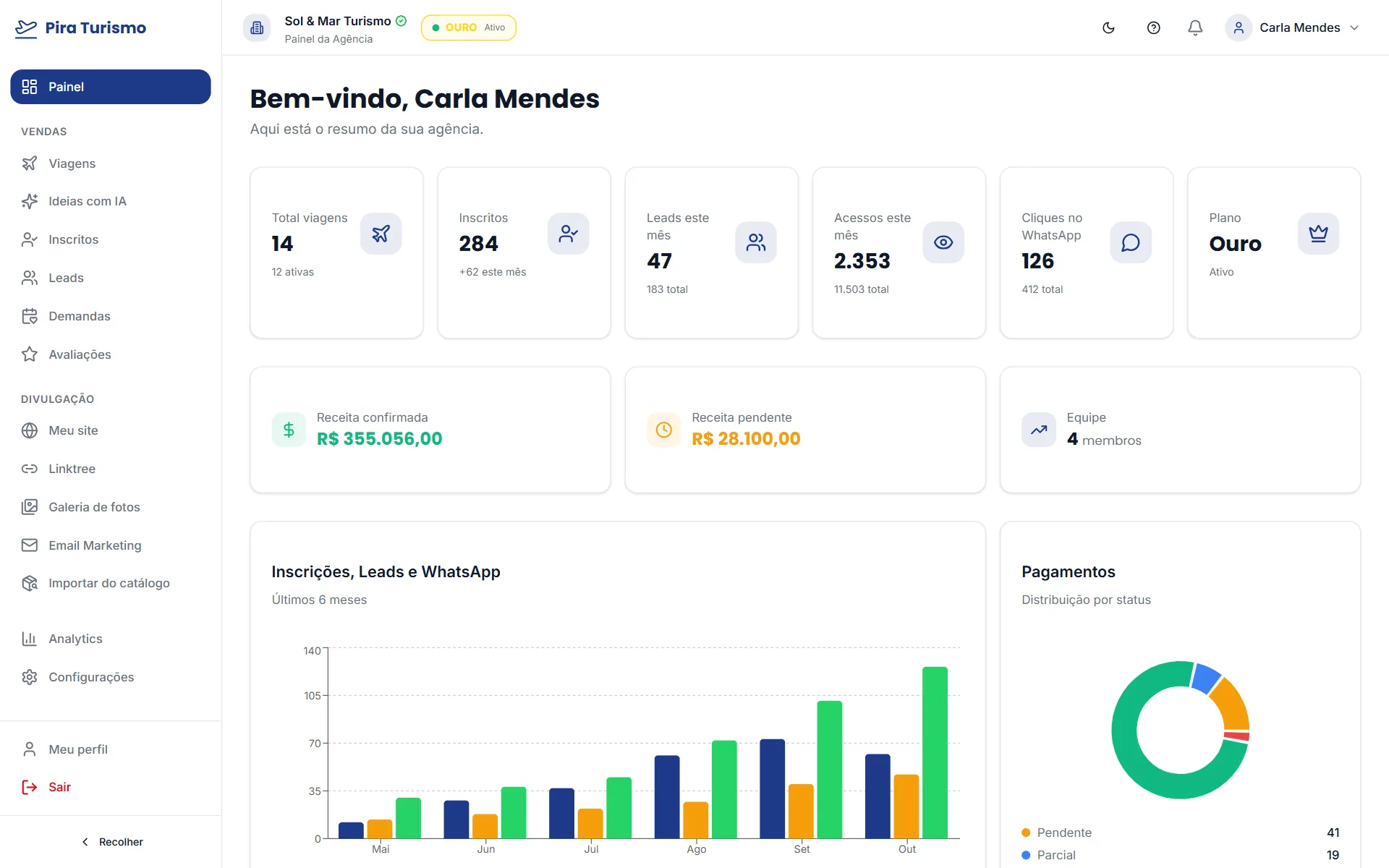Click the Pira Turismo logo
1389x868 pixels.
(80, 27)
